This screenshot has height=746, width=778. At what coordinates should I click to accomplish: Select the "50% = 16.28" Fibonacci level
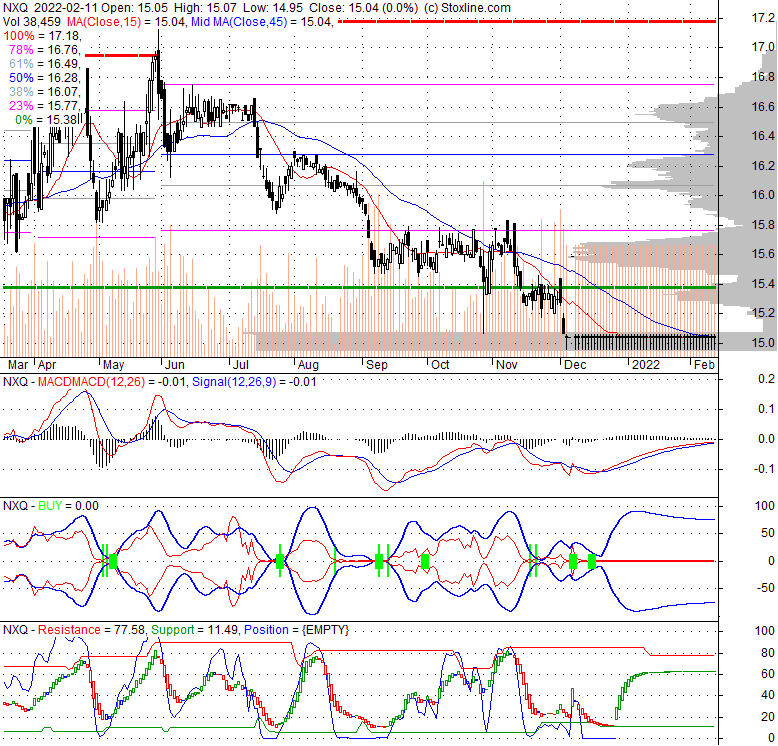tap(44, 78)
